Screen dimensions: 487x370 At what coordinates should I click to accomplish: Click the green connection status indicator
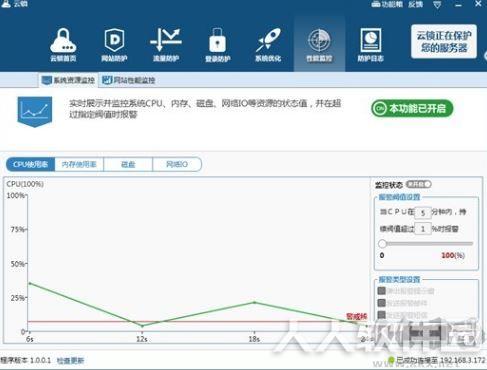391,360
